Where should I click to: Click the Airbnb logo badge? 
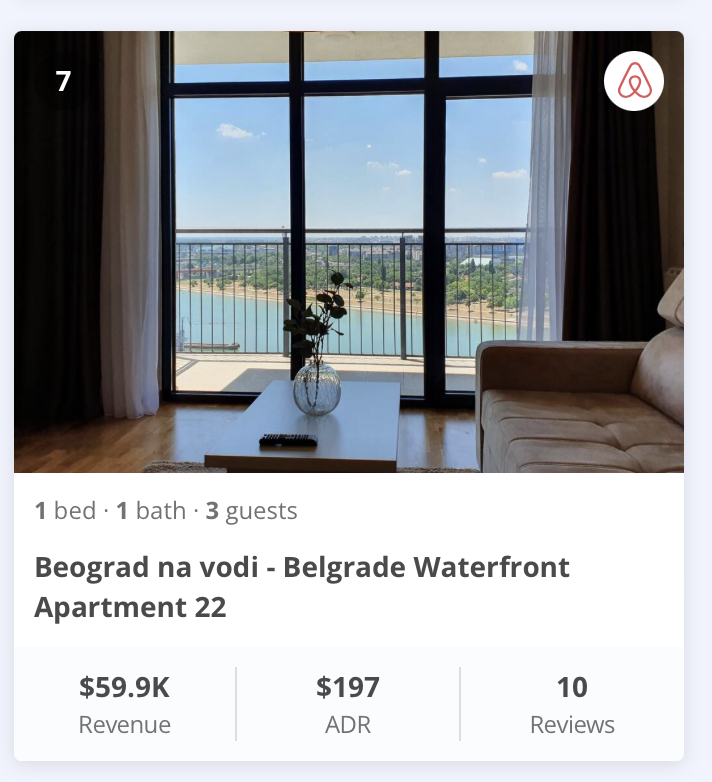pos(634,81)
